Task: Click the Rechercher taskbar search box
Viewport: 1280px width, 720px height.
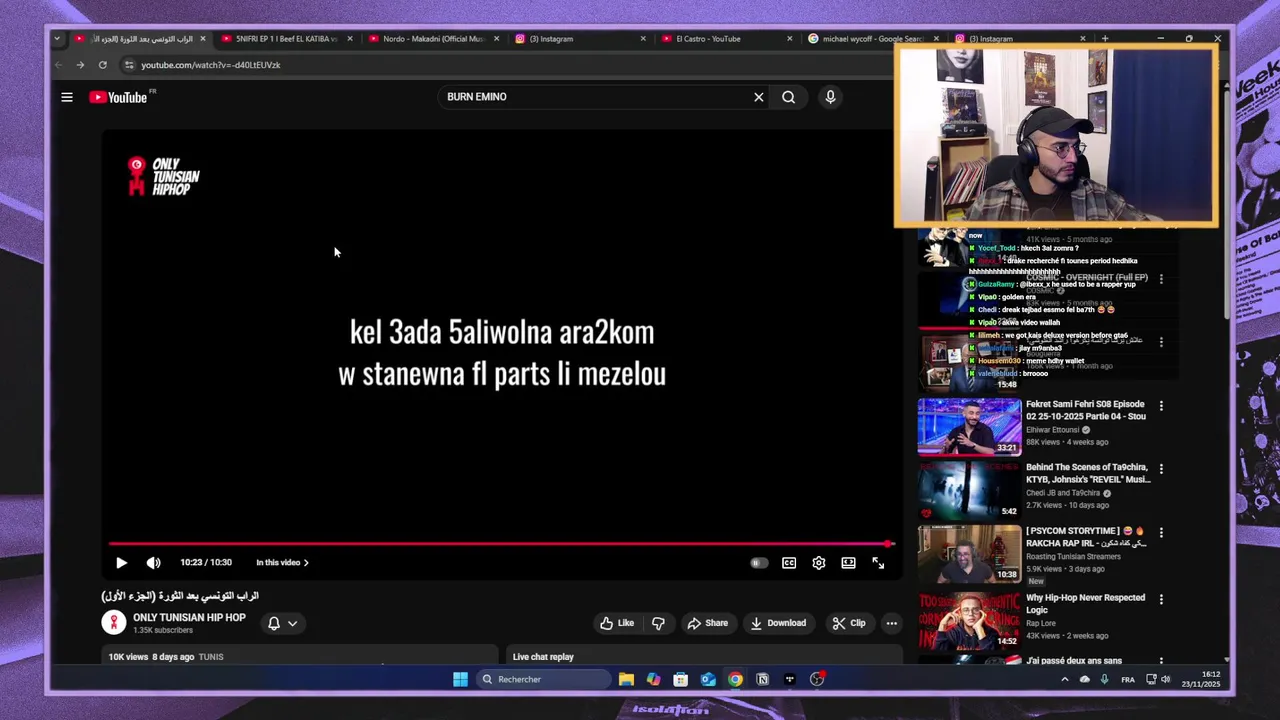Action: click(x=542, y=679)
